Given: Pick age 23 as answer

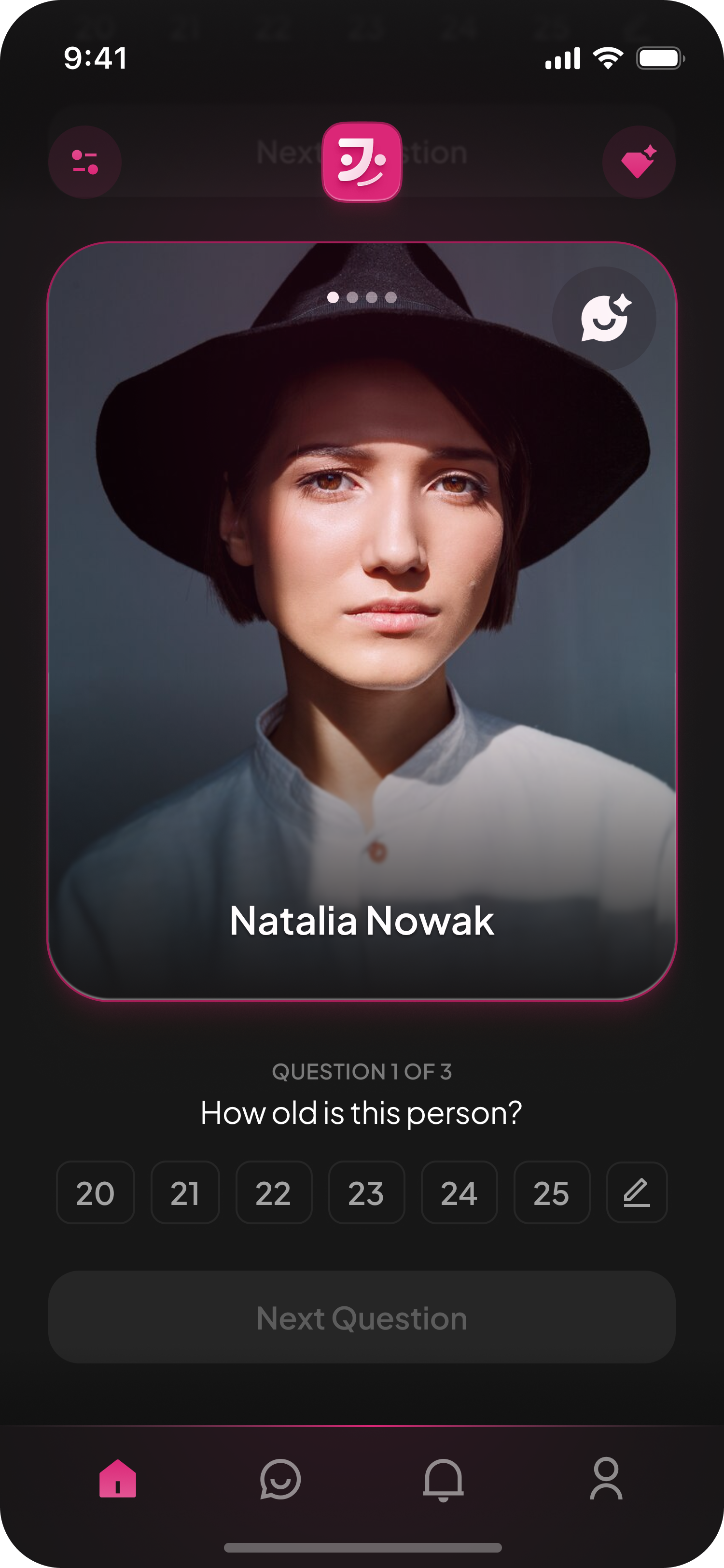Looking at the screenshot, I should click(x=366, y=1192).
